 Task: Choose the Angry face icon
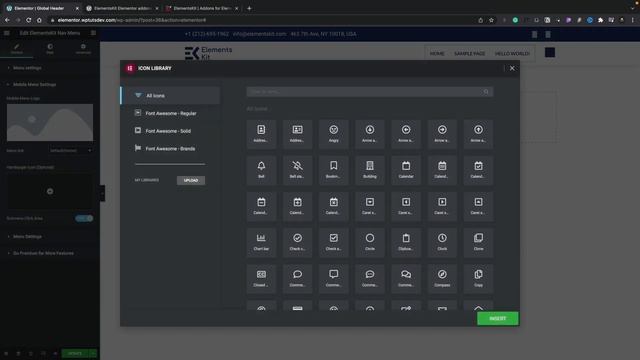333,134
